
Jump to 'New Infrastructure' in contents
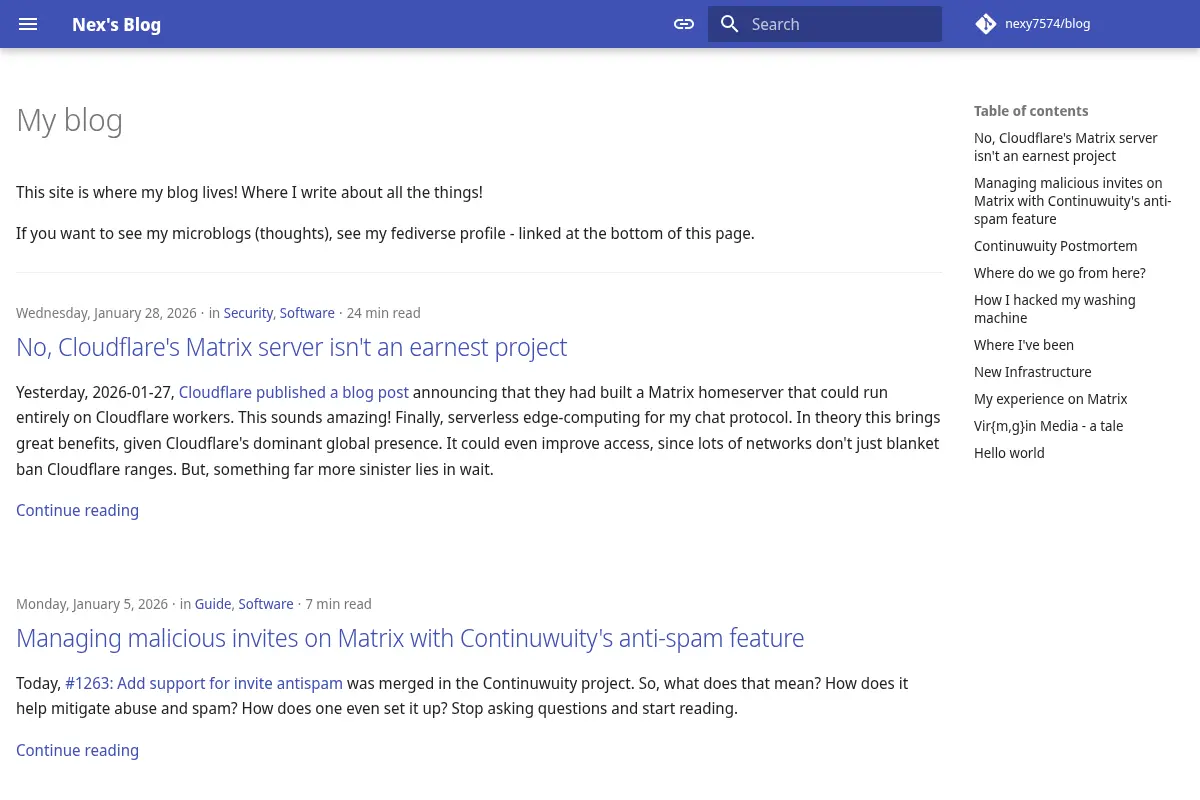[1033, 372]
